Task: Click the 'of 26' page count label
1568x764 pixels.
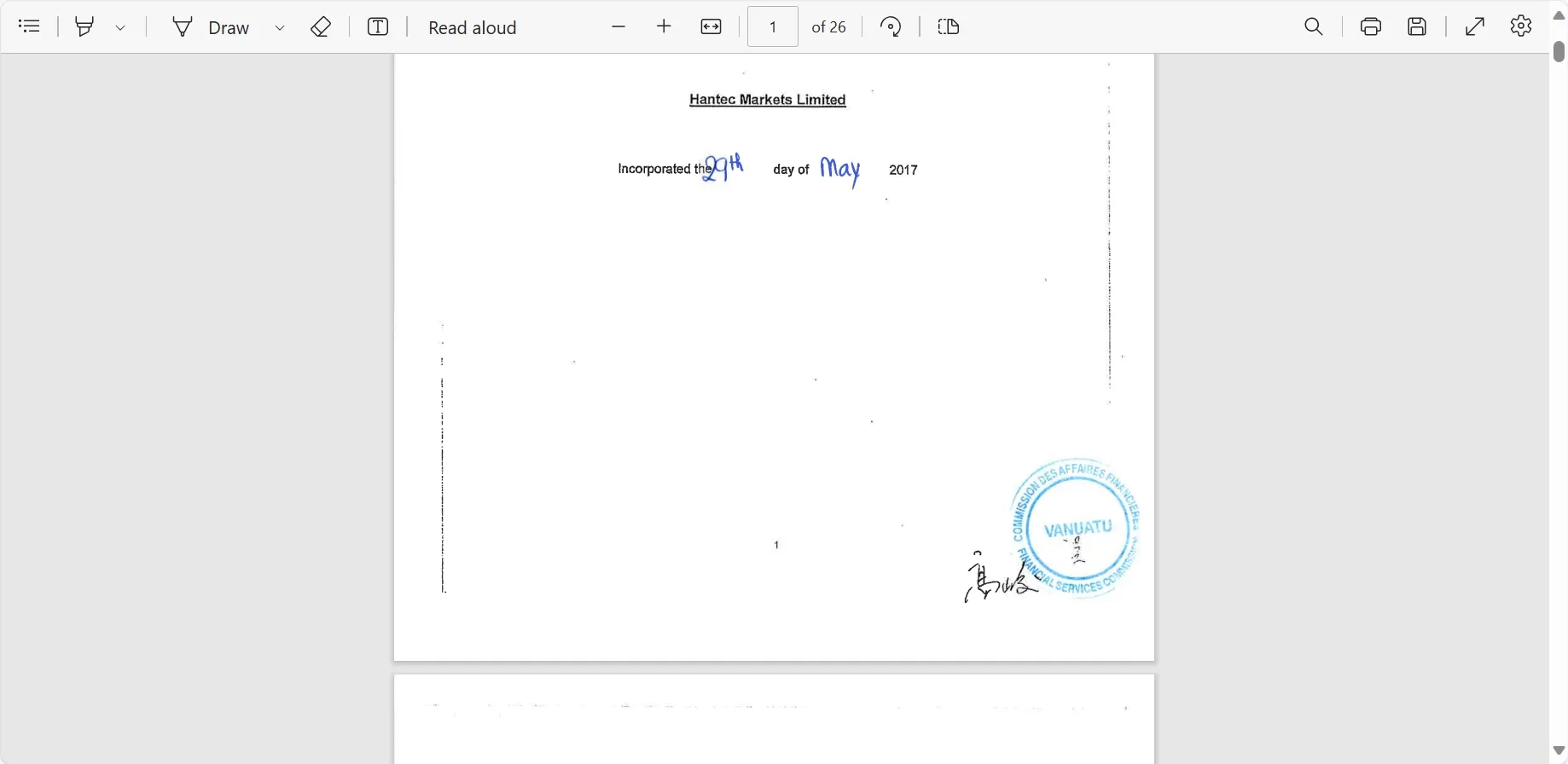Action: click(828, 27)
